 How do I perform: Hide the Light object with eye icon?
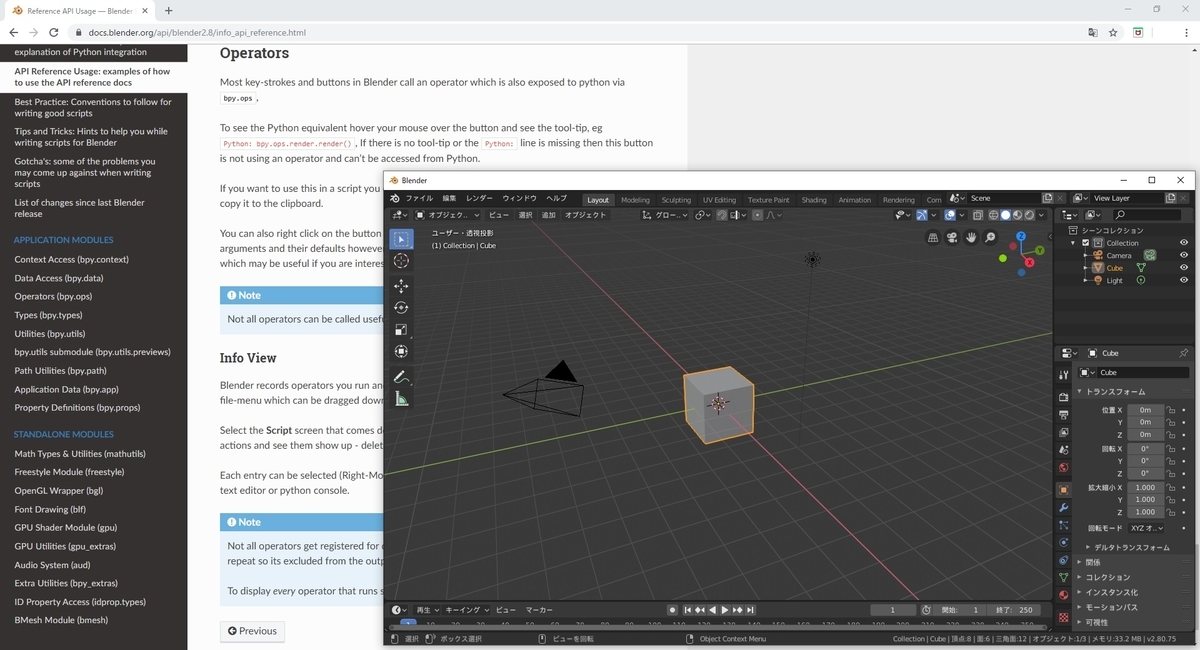point(1184,281)
